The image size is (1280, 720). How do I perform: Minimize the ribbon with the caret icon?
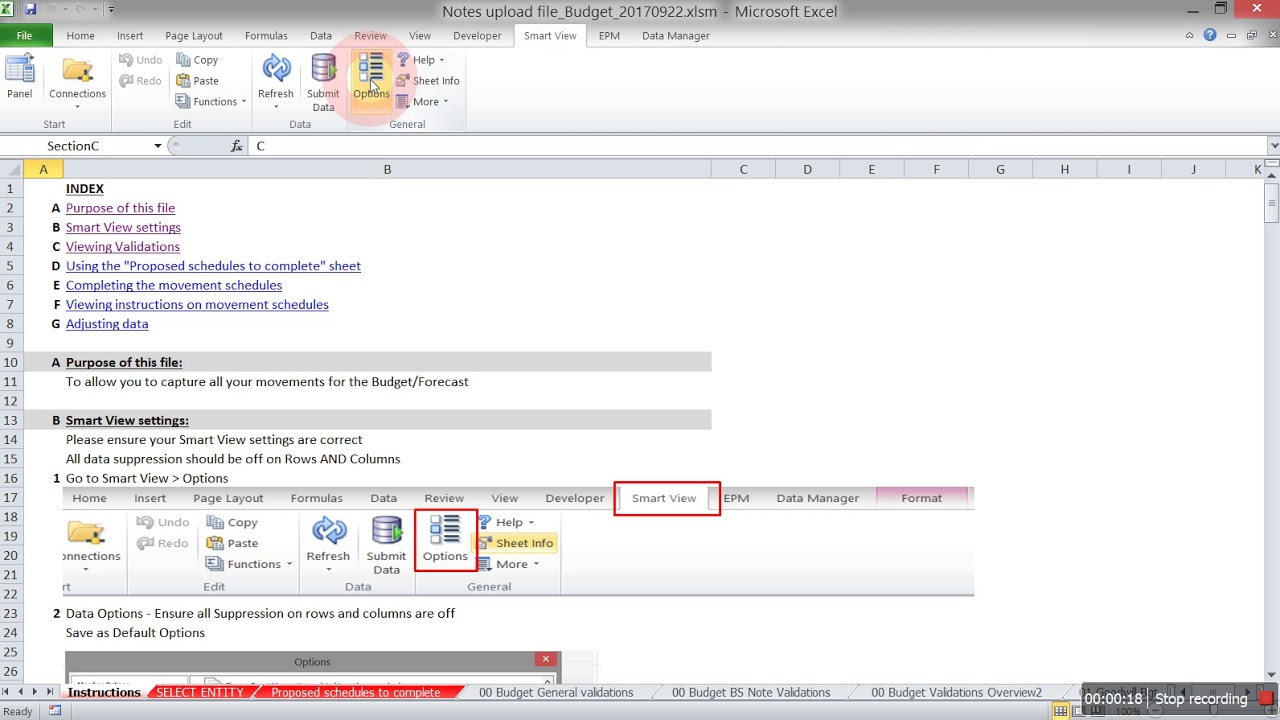coord(1189,36)
